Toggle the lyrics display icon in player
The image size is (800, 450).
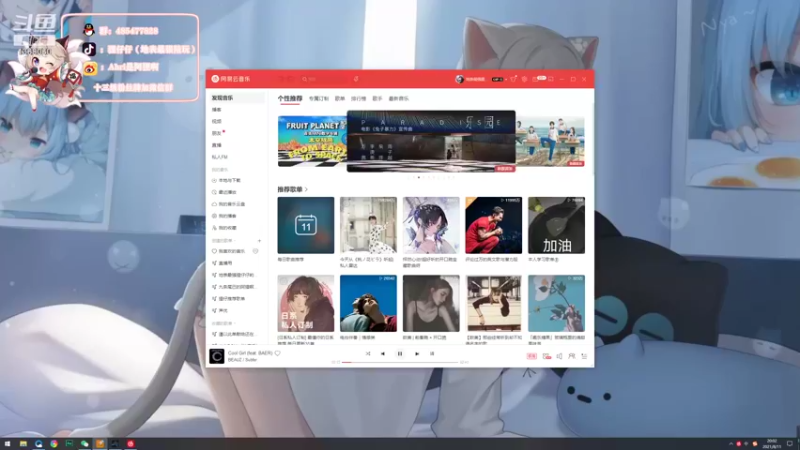(432, 354)
